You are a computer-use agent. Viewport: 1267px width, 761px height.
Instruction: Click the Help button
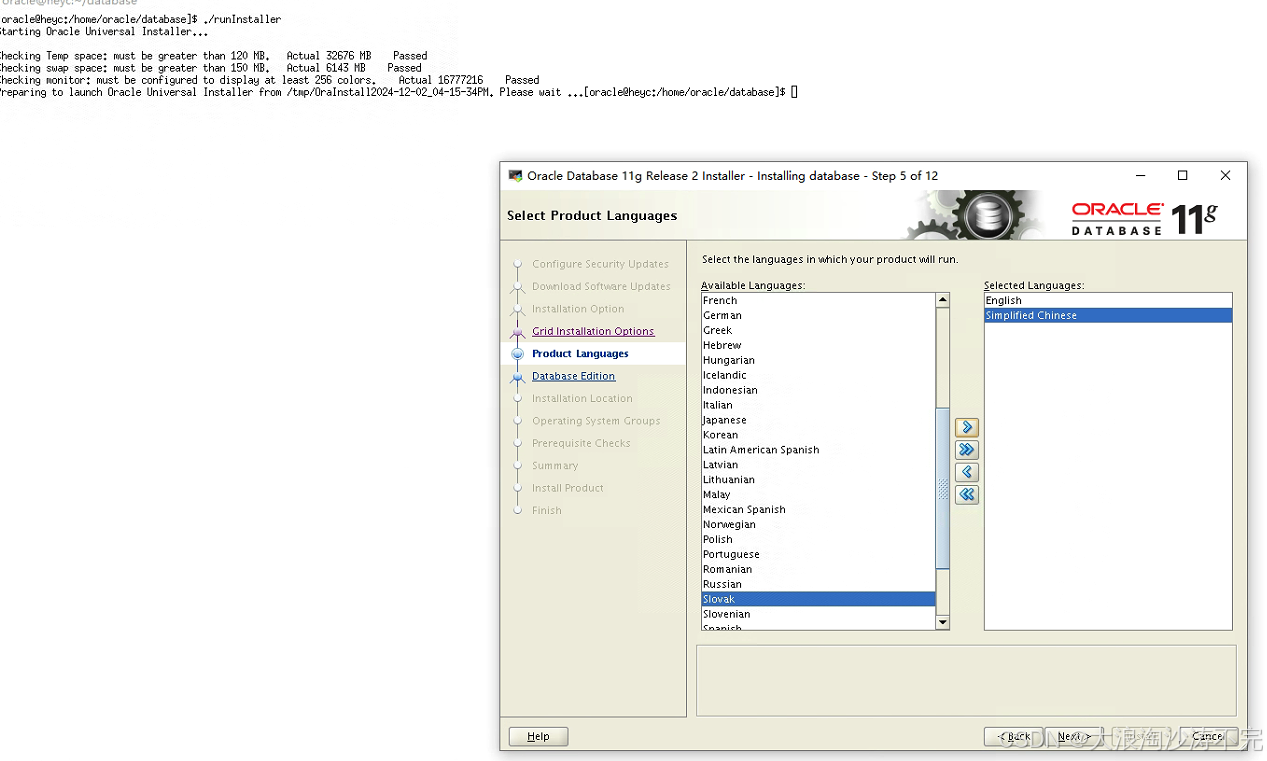(538, 736)
